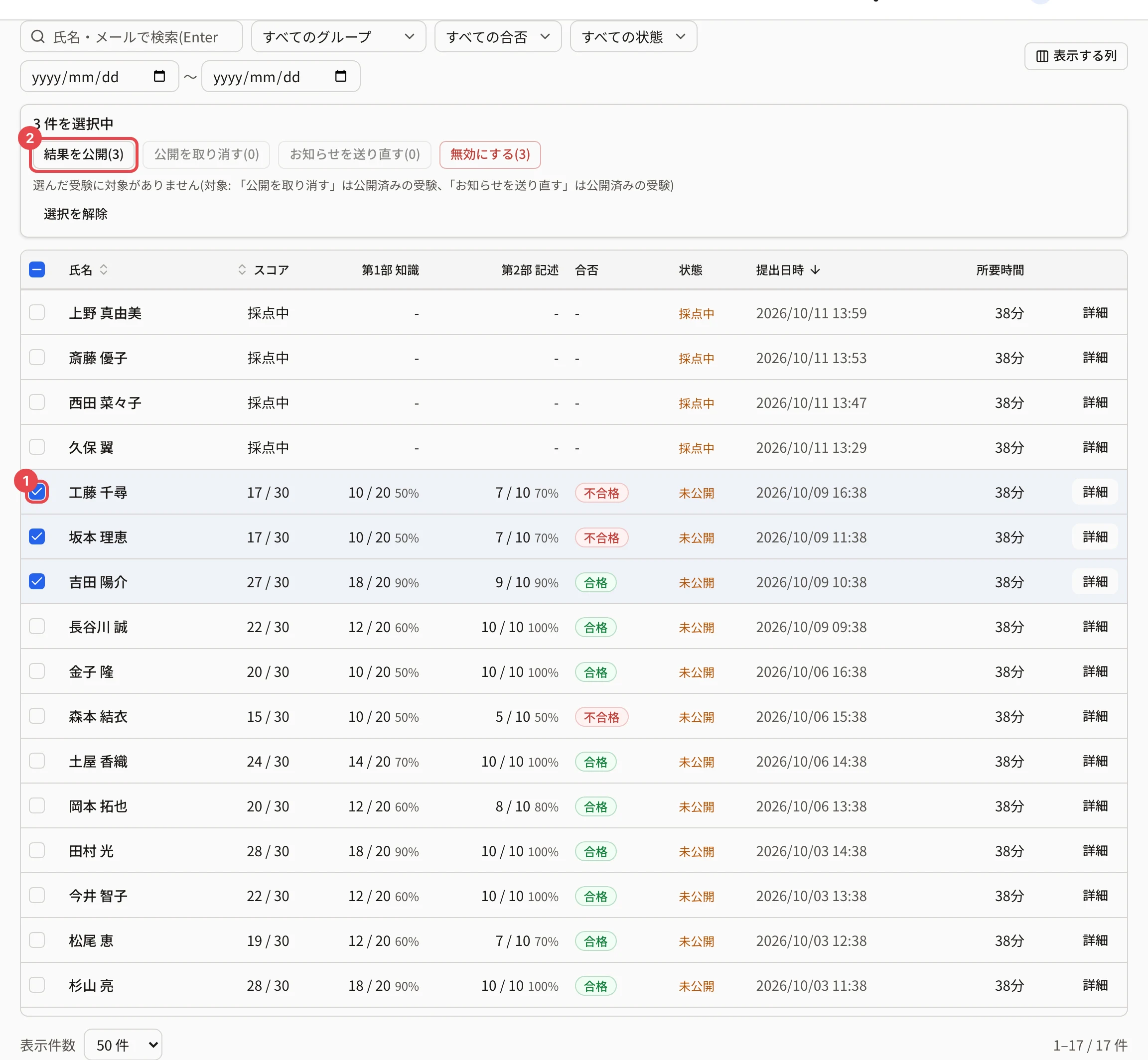Open 詳細 for 工藤 千尋

(1095, 492)
